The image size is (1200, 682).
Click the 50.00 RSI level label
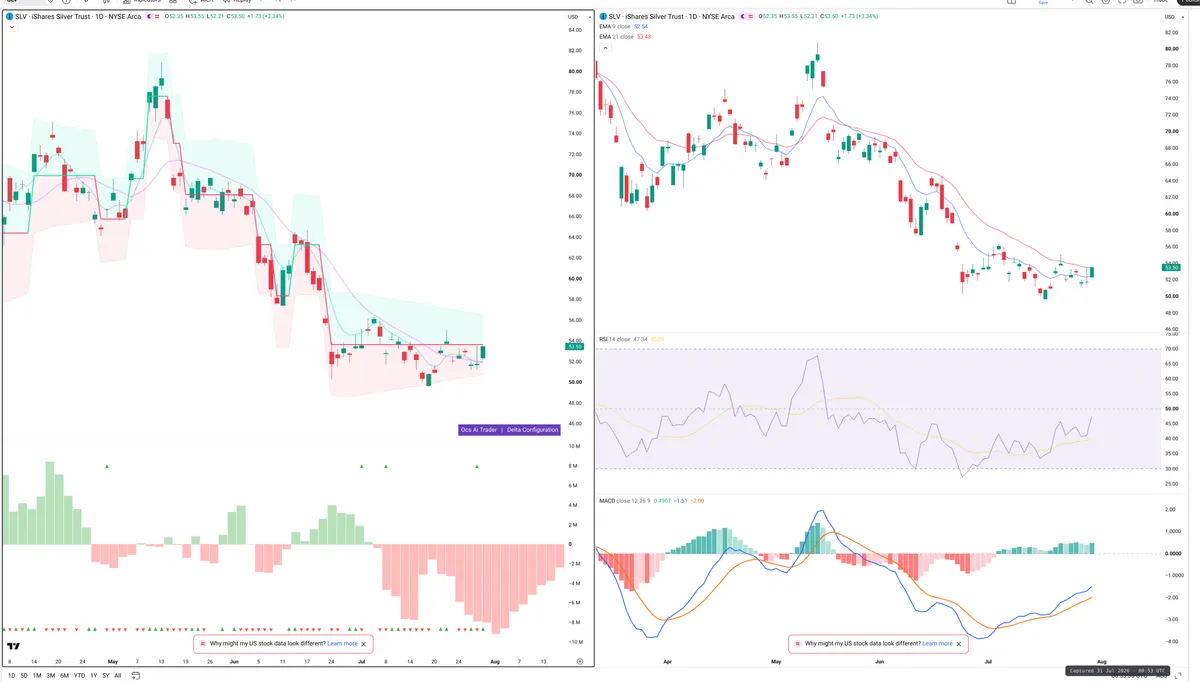(x=1171, y=409)
